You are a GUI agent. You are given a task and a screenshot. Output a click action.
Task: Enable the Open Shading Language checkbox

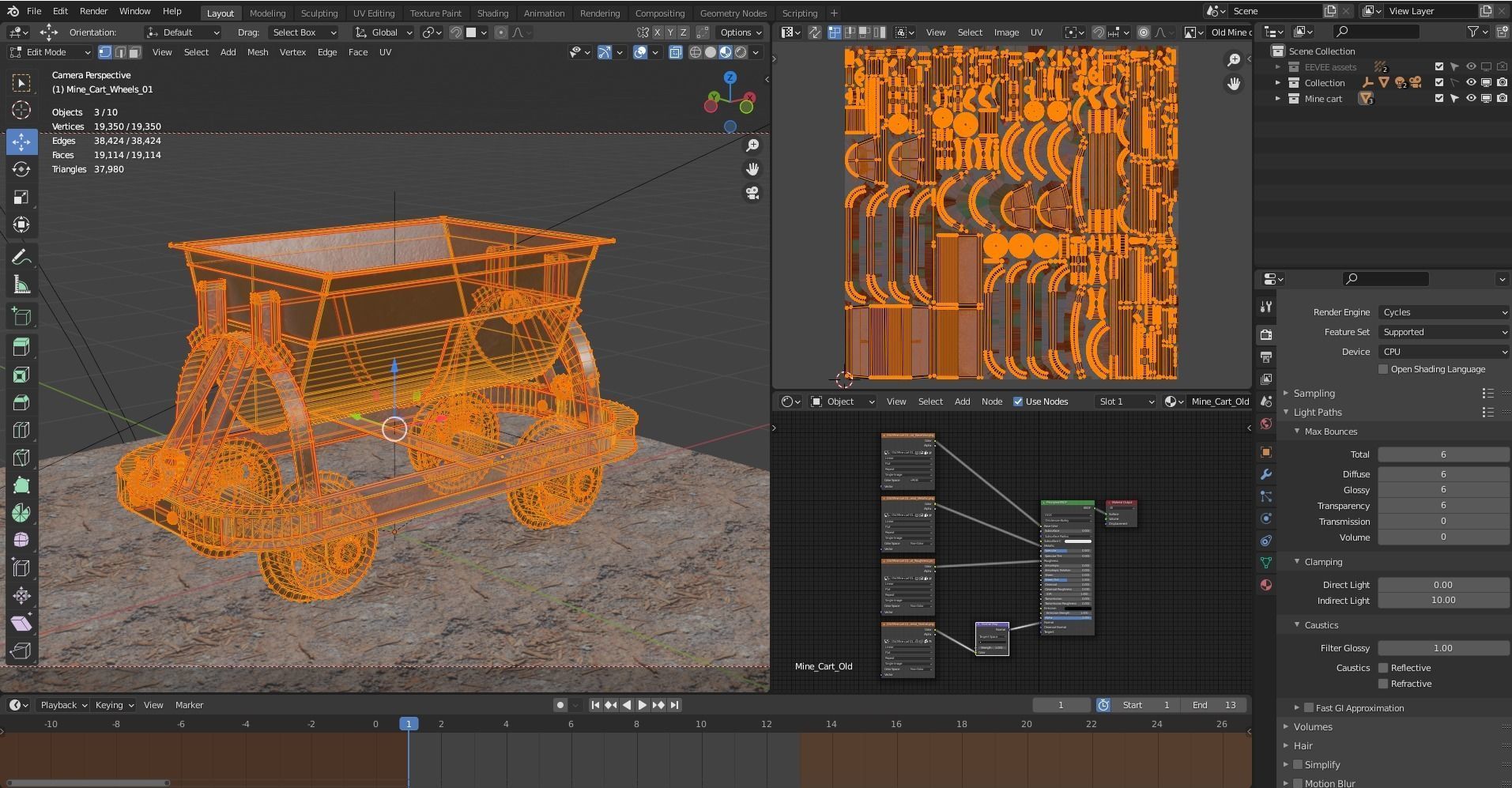pyautogui.click(x=1383, y=369)
